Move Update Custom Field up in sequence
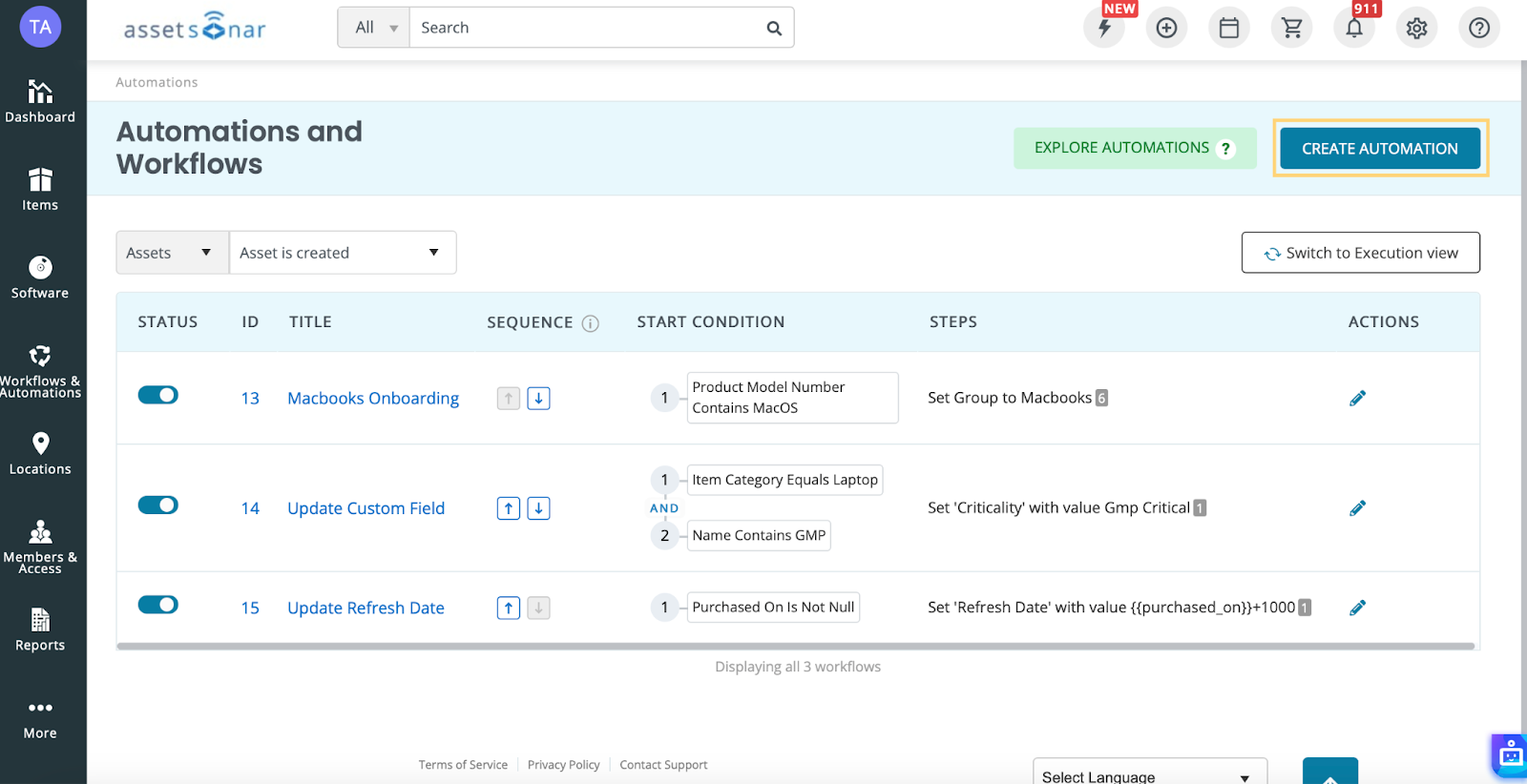Image resolution: width=1527 pixels, height=784 pixels. click(509, 508)
